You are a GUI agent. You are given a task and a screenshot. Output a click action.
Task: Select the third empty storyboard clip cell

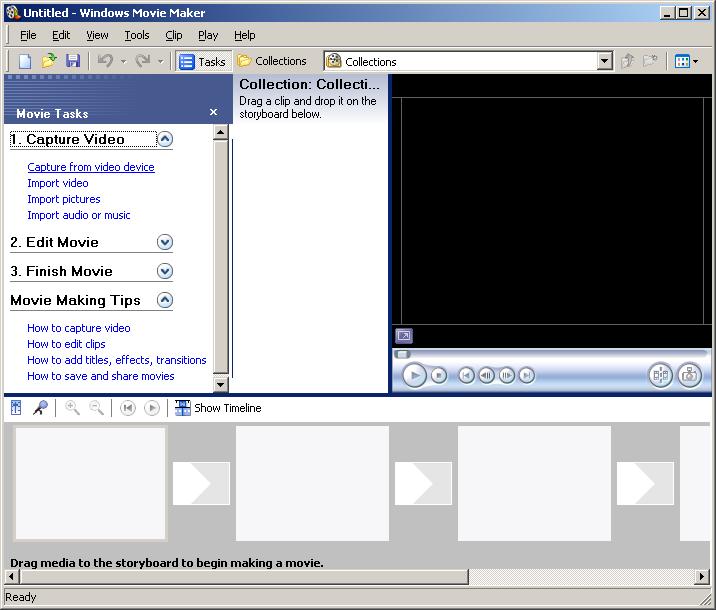(534, 484)
